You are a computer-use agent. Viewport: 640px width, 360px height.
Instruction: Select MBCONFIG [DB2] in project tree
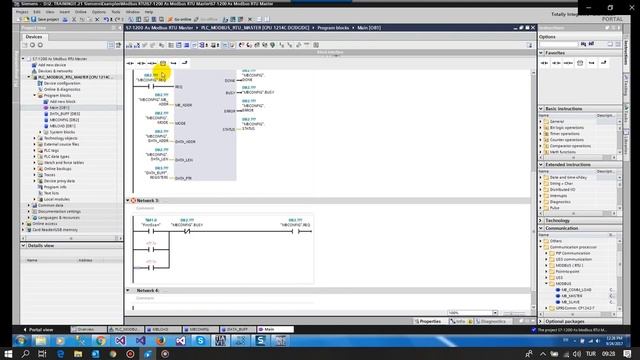[64, 120]
